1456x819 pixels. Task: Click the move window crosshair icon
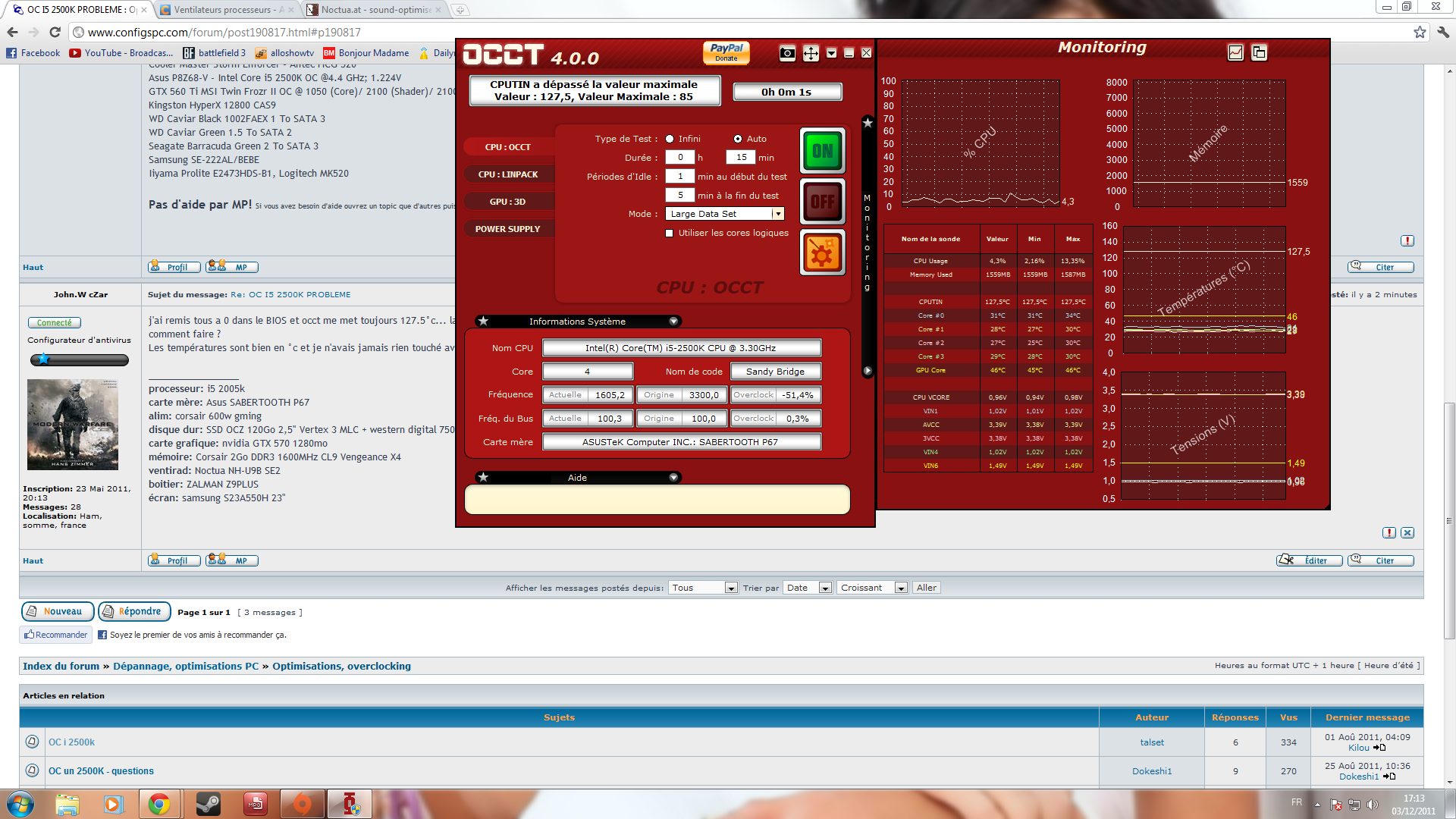click(x=811, y=53)
